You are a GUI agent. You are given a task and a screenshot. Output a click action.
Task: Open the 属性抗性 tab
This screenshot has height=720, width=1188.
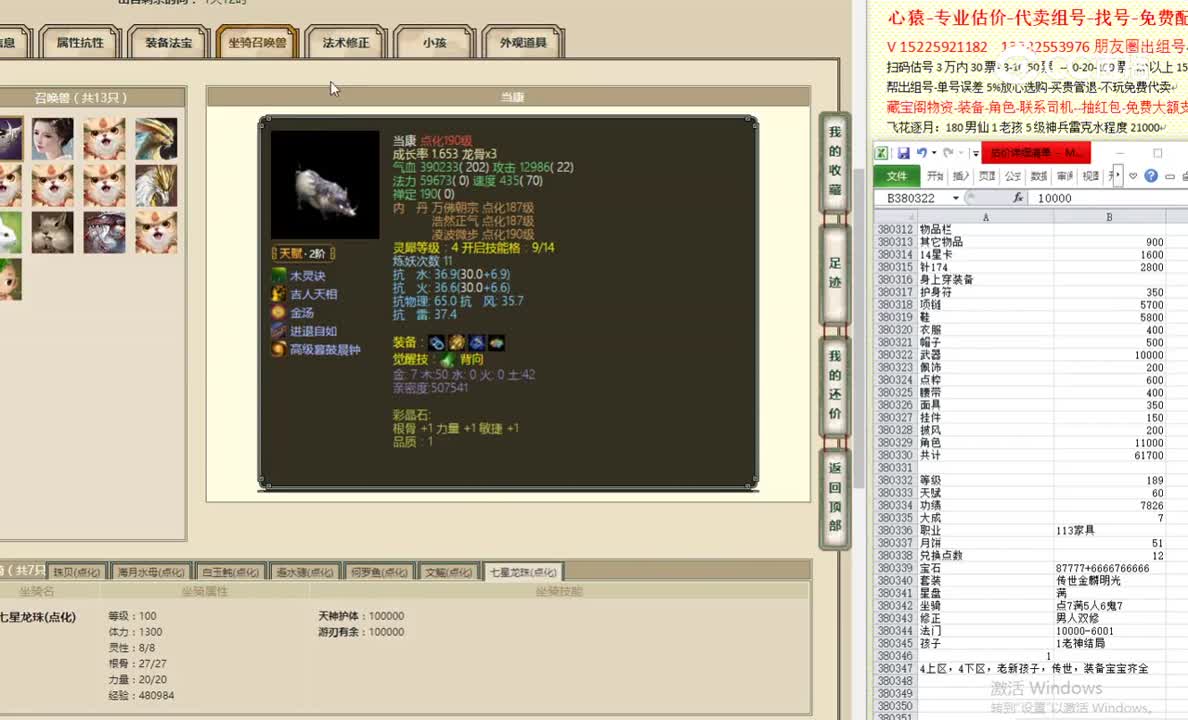click(x=80, y=42)
